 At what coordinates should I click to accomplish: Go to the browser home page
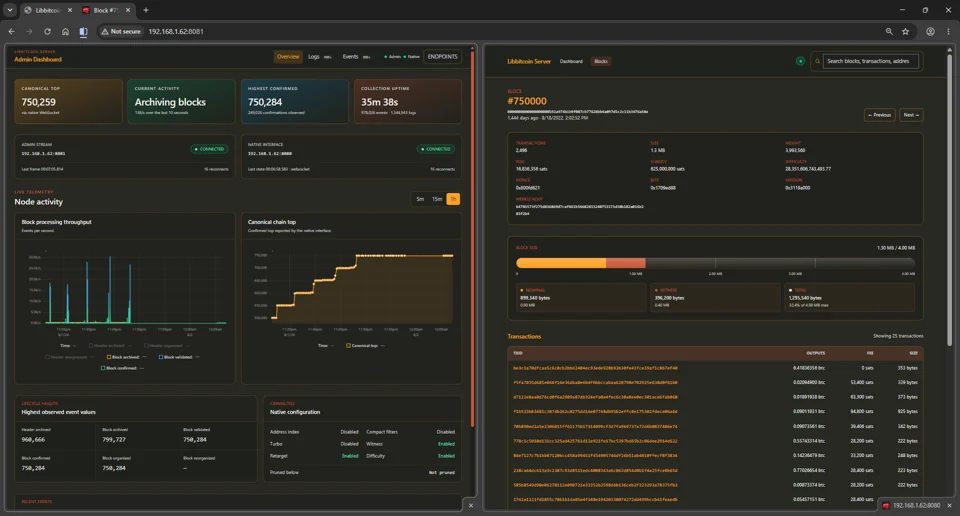click(66, 31)
